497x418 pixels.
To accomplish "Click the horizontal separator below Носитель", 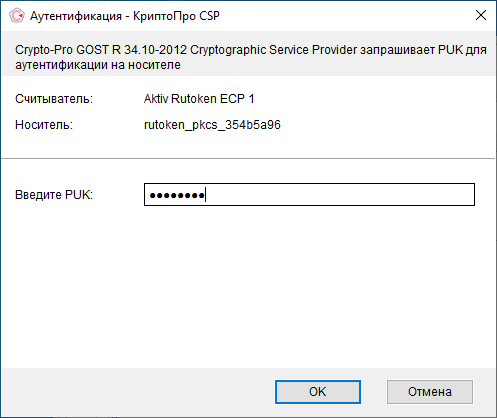I will (248, 159).
